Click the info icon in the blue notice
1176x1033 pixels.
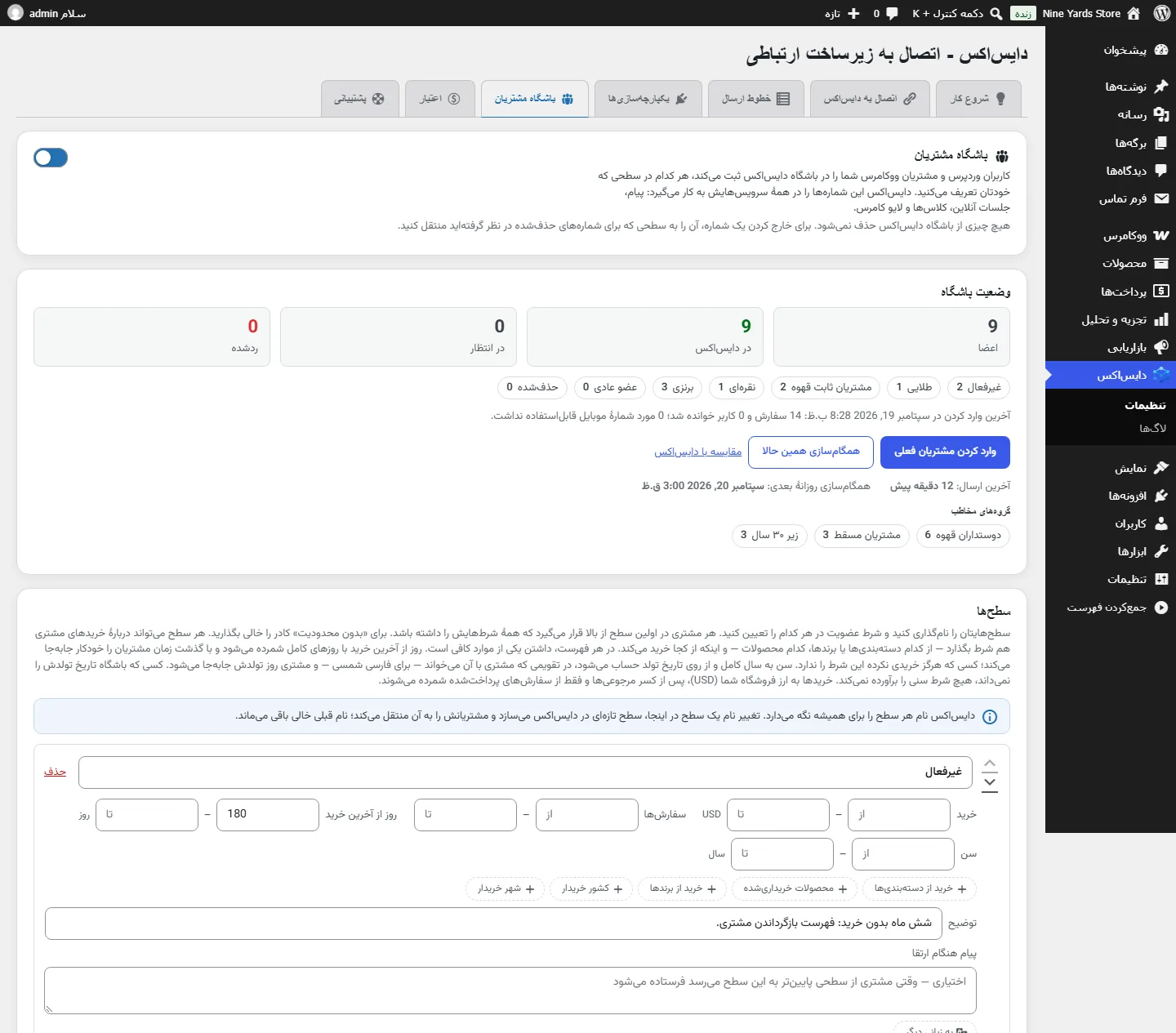pyautogui.click(x=990, y=717)
